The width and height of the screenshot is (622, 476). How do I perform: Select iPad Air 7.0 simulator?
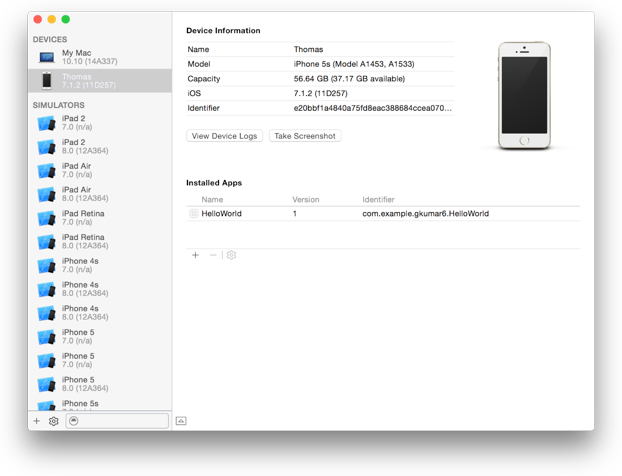[100, 170]
